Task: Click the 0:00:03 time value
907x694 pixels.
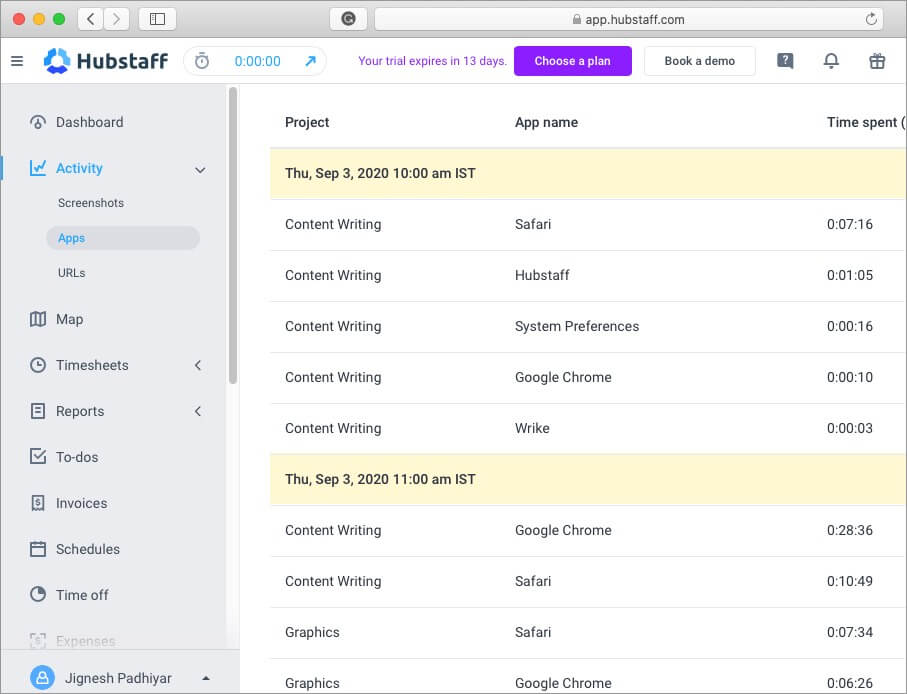Action: tap(850, 428)
